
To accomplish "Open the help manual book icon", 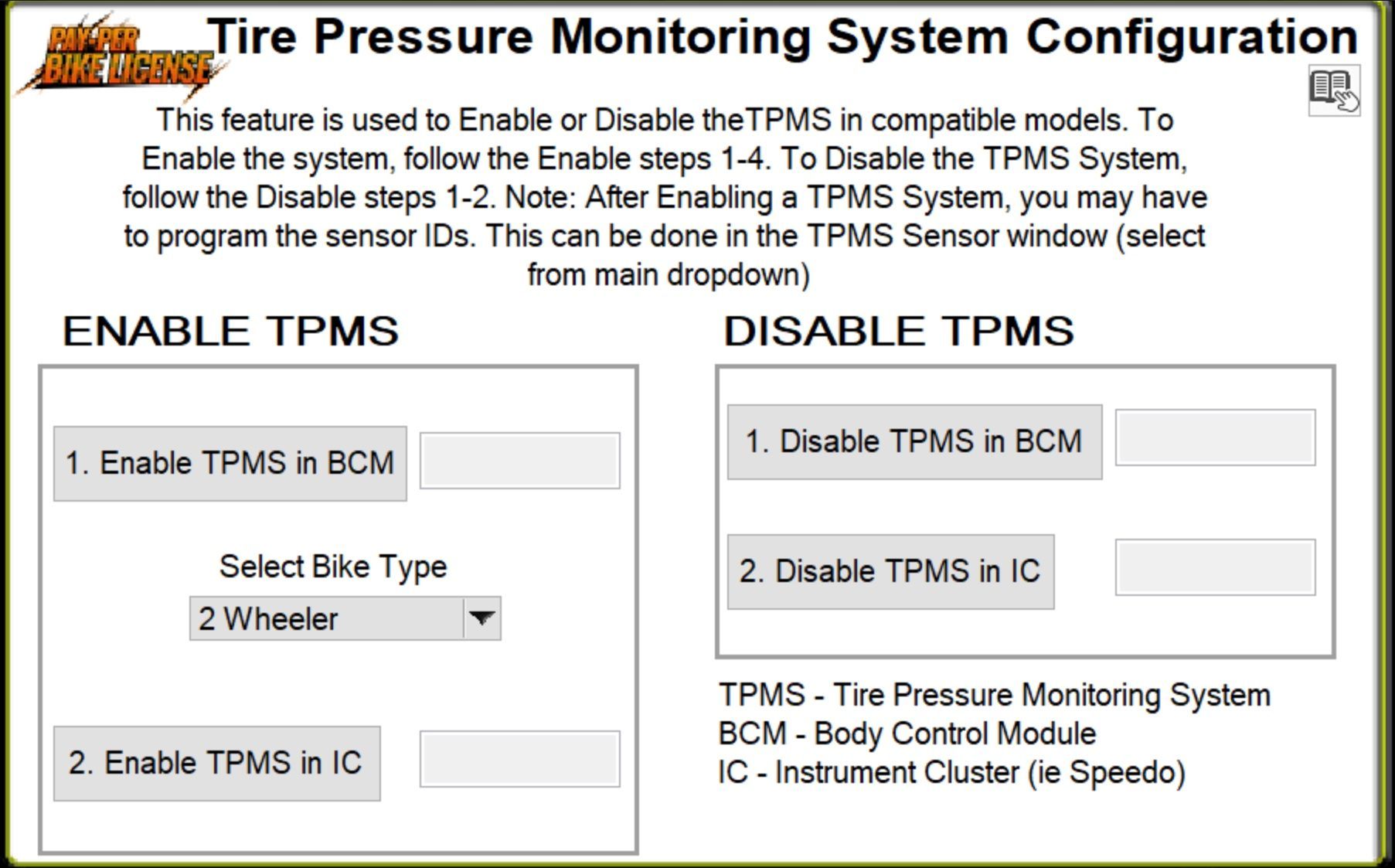I will 1333,90.
